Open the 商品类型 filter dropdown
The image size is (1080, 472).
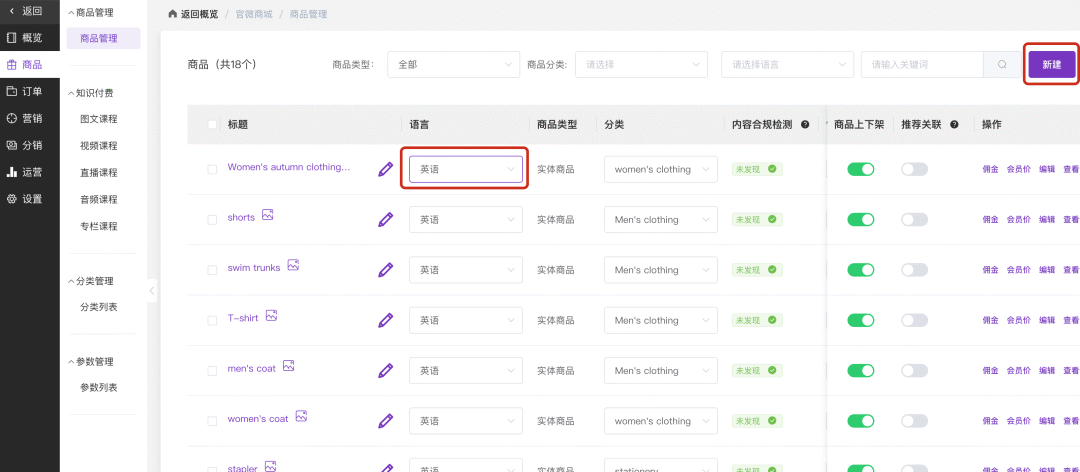point(453,65)
